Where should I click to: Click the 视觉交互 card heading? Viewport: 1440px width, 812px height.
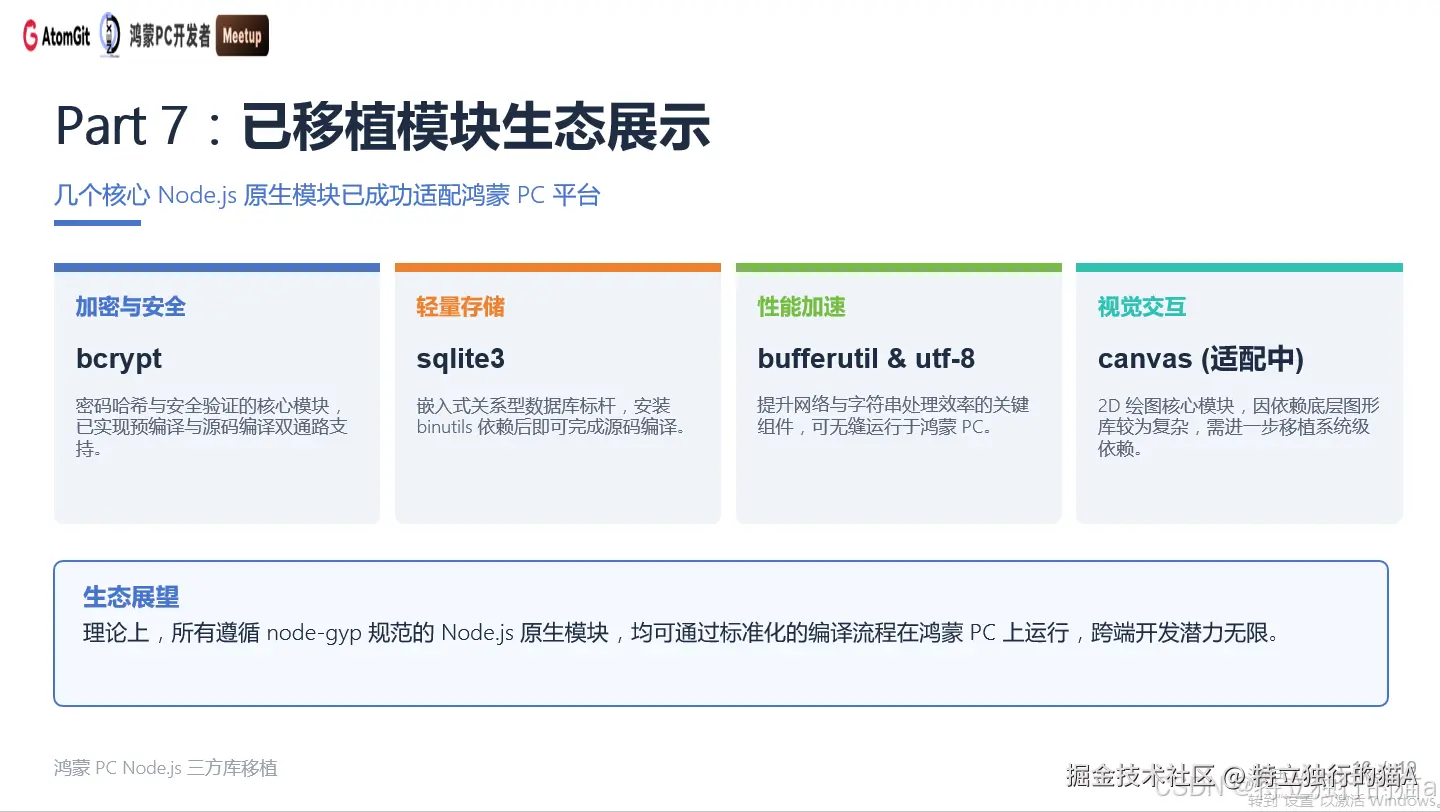pos(1142,307)
